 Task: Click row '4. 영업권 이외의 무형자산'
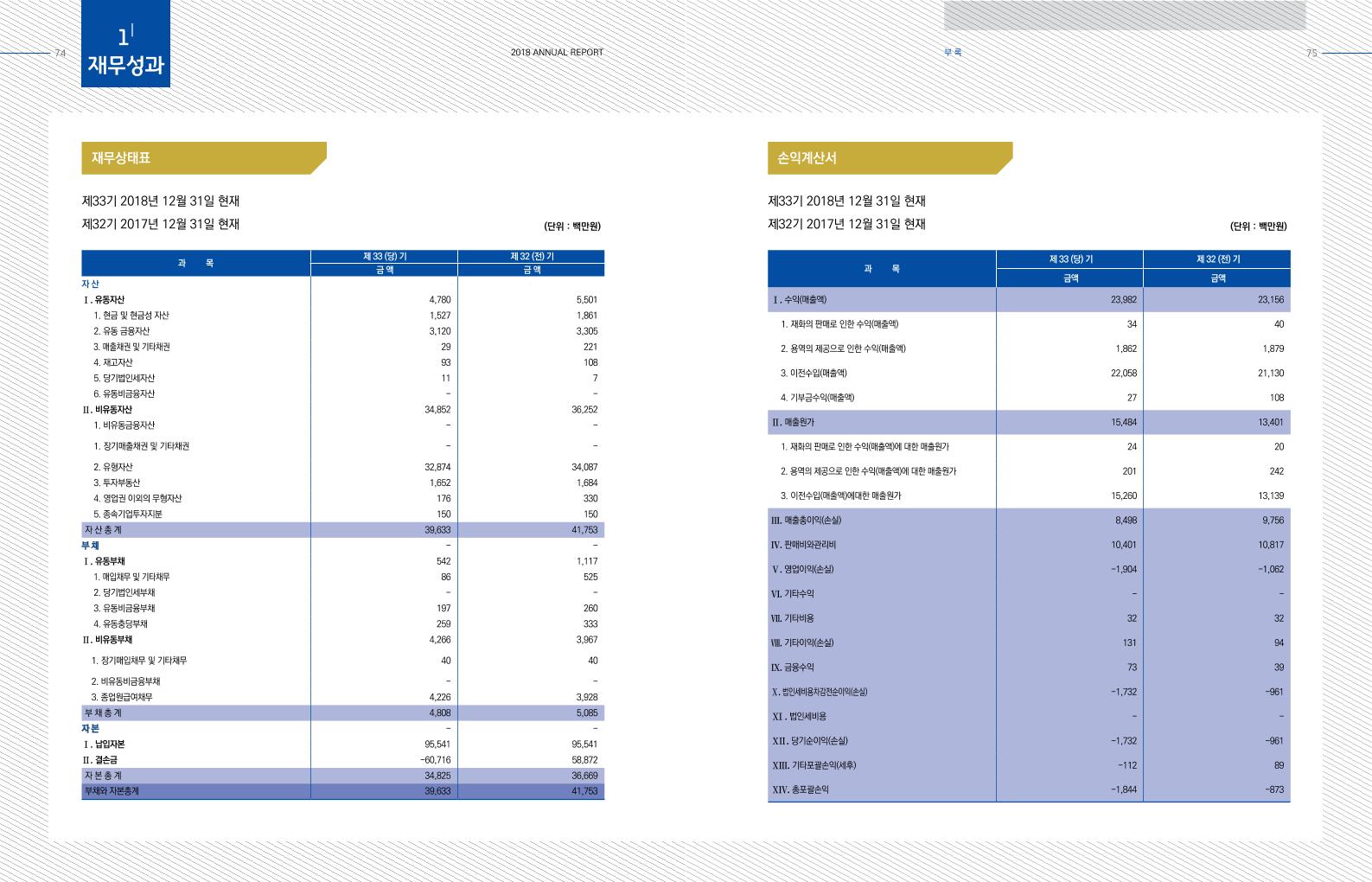coord(342,498)
